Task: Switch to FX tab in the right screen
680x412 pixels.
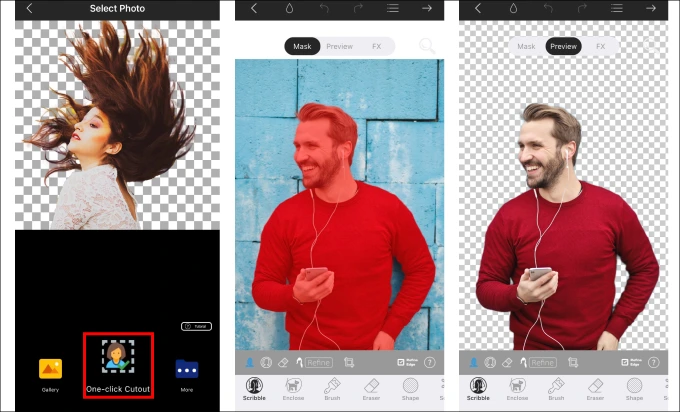Action: point(600,46)
